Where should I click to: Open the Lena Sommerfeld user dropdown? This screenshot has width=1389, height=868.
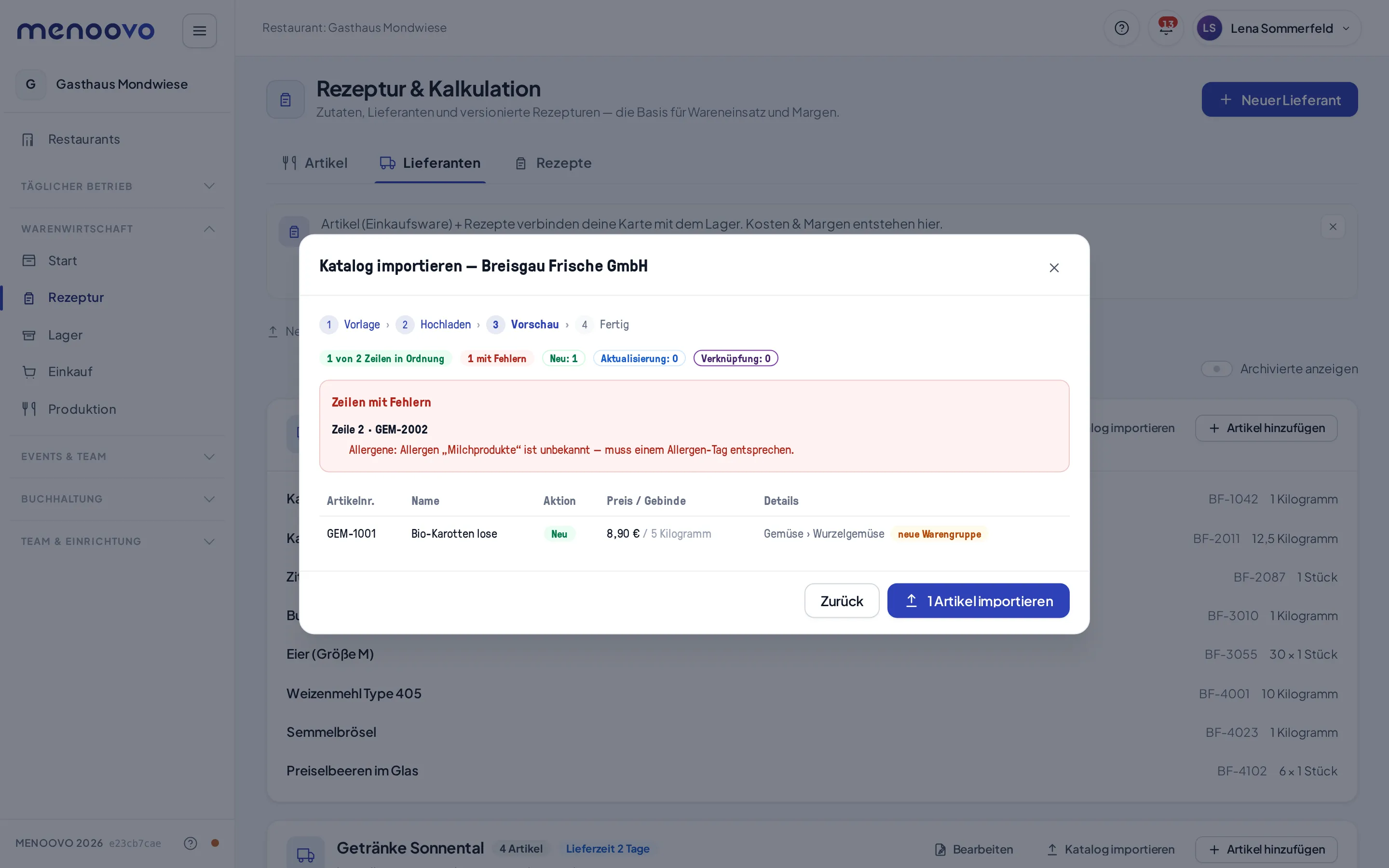[x=1277, y=28]
